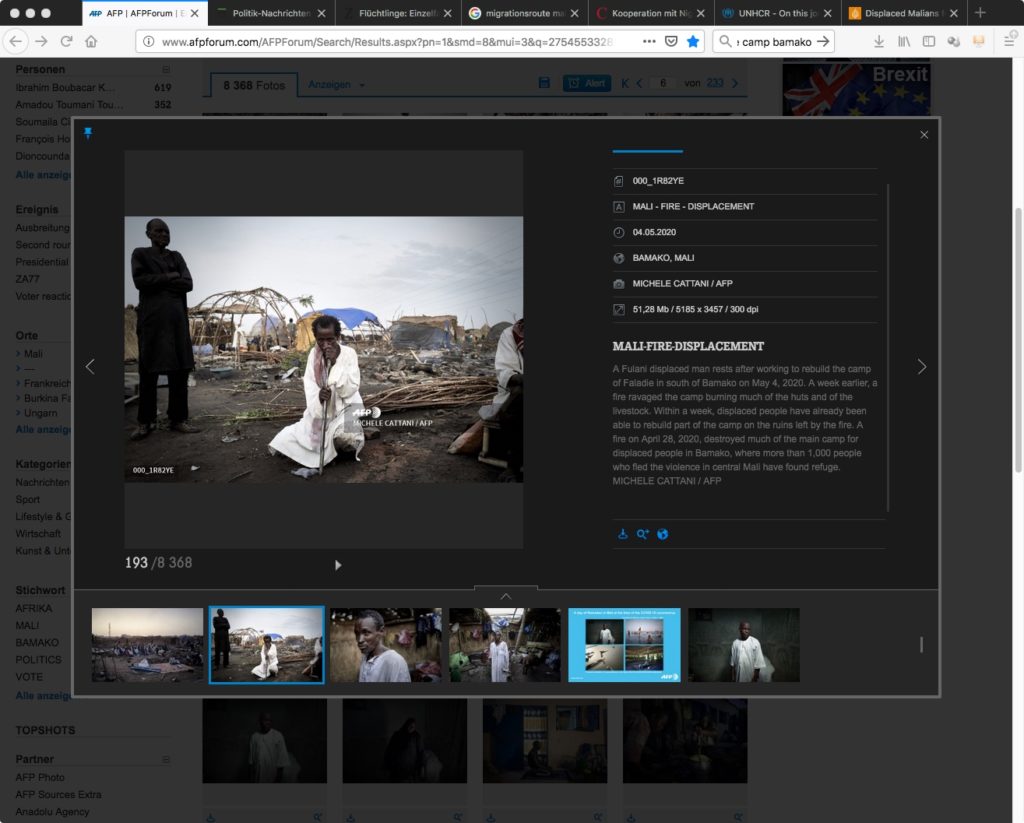Open Firefox downloads arrow icon
This screenshot has width=1024, height=823.
pyautogui.click(x=879, y=42)
